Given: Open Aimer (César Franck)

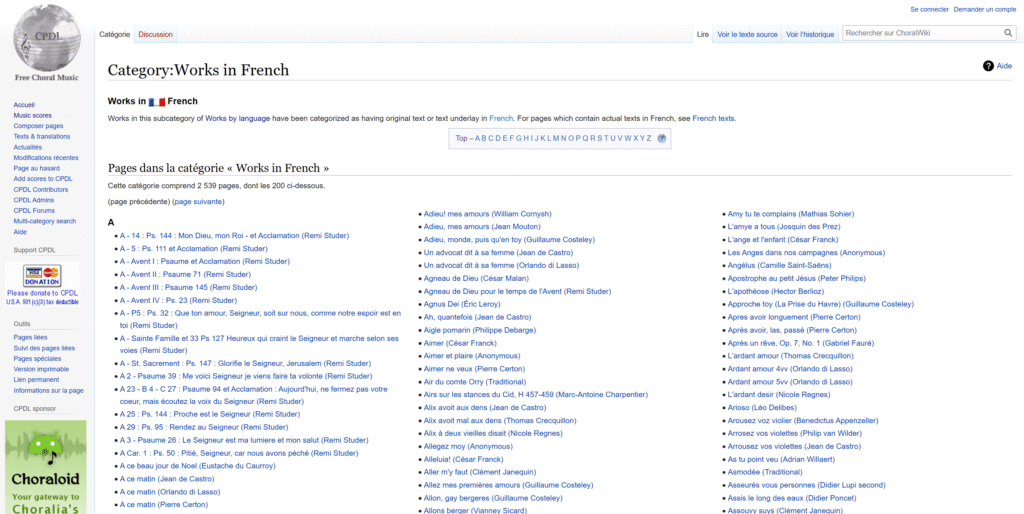Looking at the screenshot, I should (x=460, y=343).
